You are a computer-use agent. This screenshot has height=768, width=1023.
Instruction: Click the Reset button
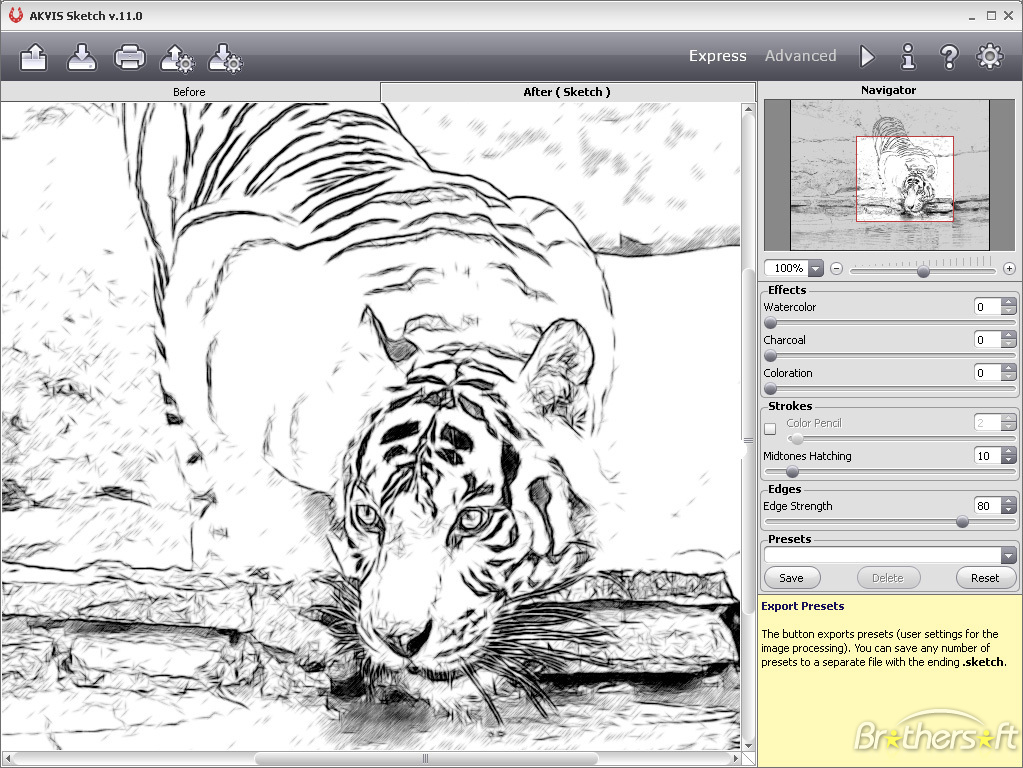984,578
